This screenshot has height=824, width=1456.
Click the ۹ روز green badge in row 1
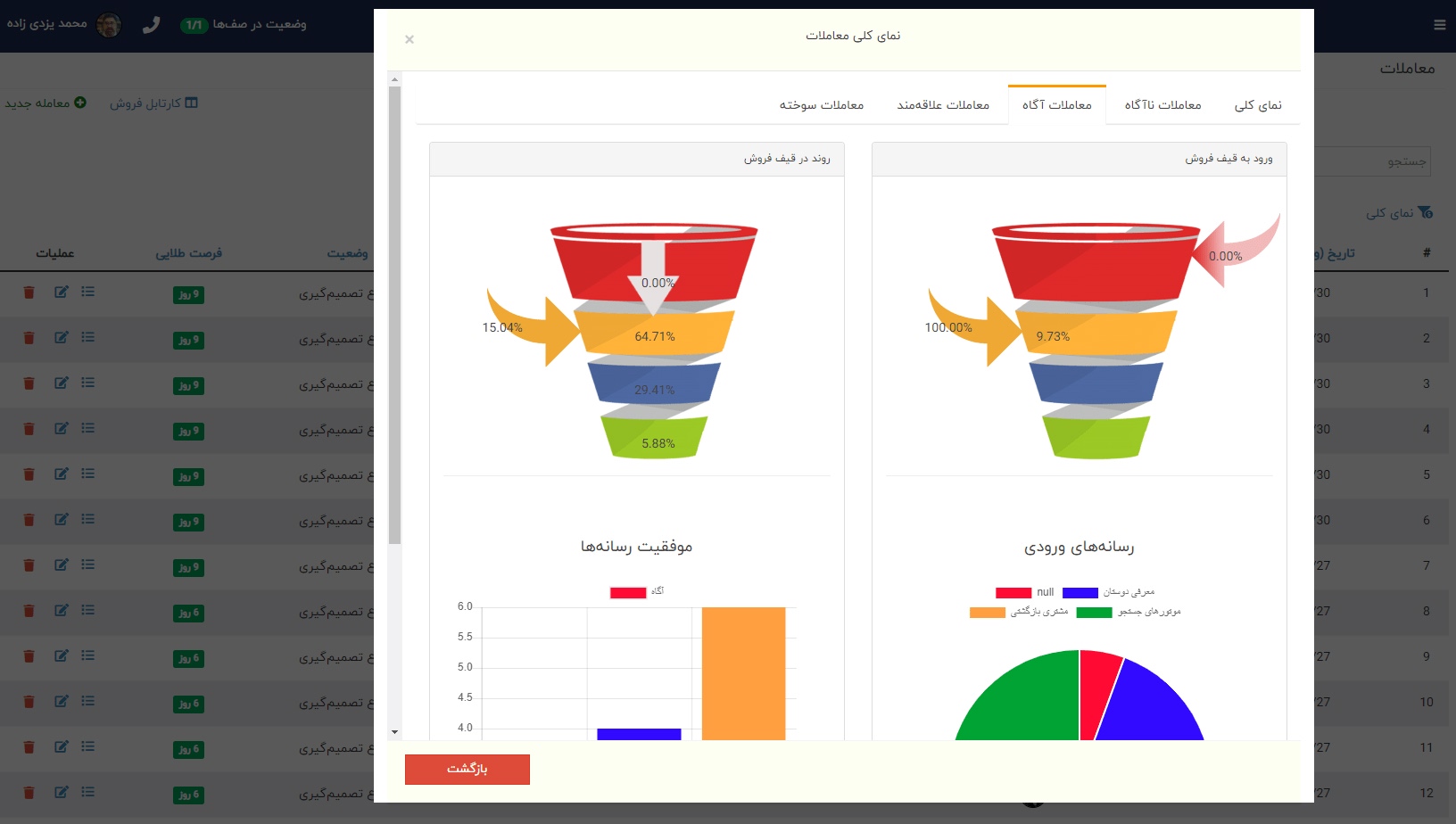[x=188, y=294]
